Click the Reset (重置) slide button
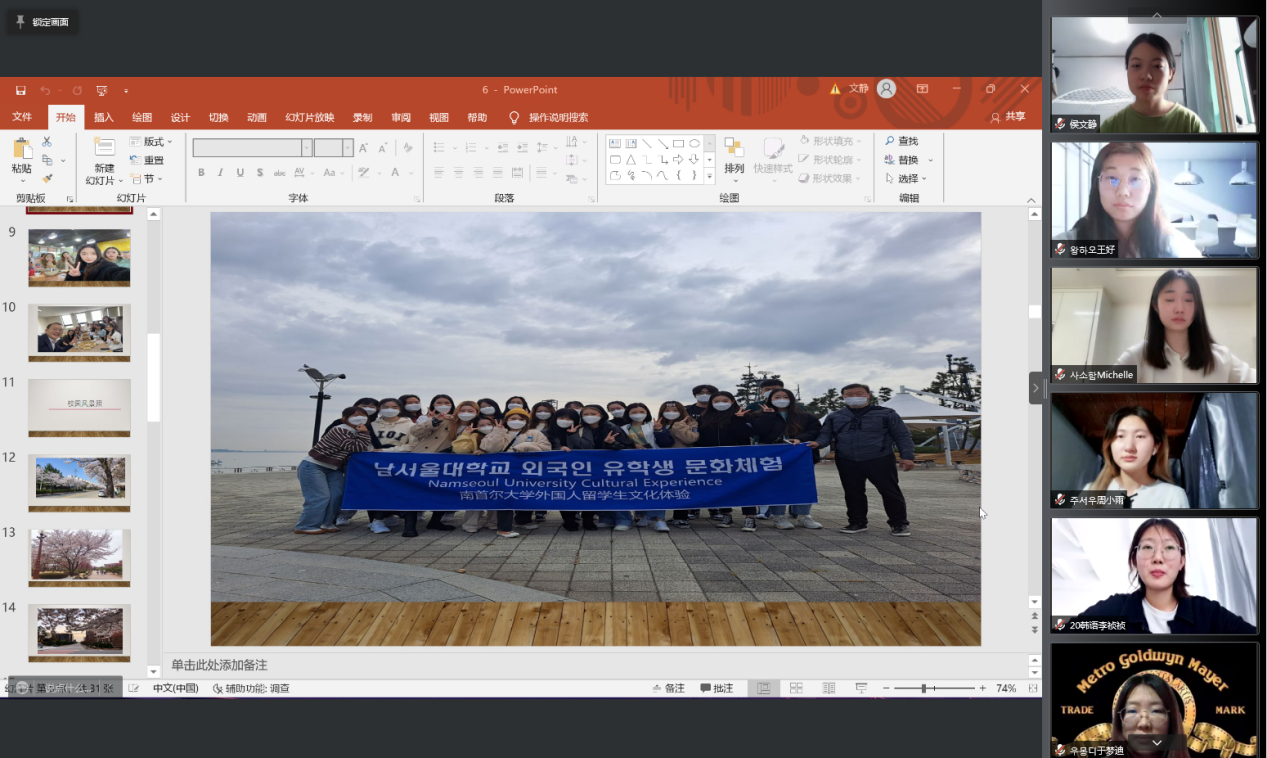Screen dimensions: 1267x758 click(153, 160)
